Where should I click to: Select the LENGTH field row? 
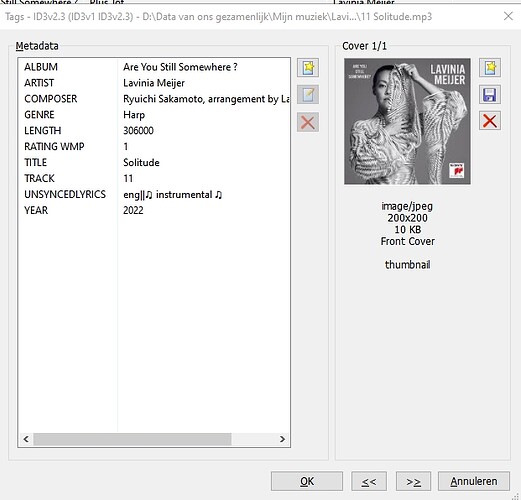click(x=154, y=131)
